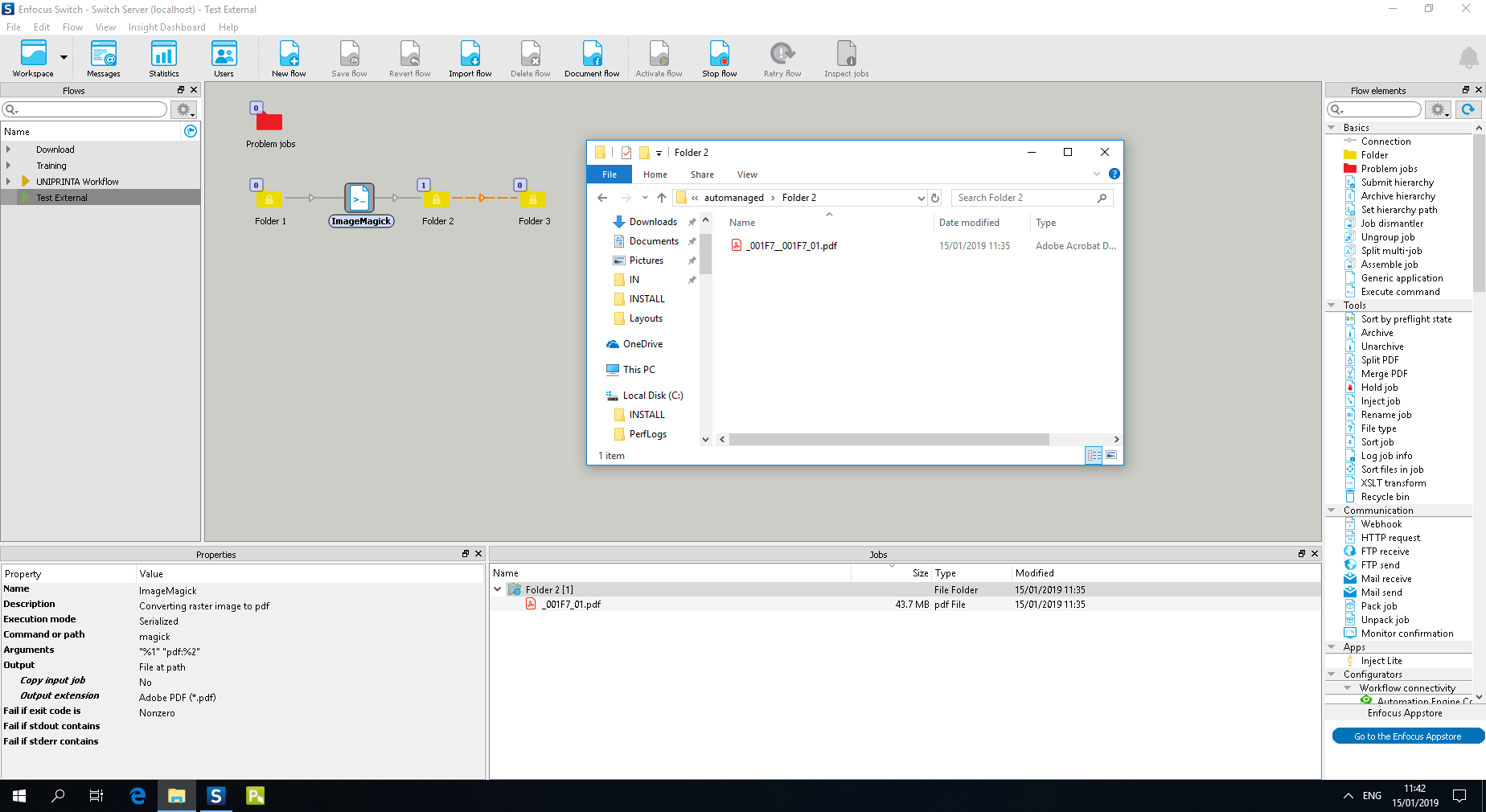Select the ImageMagick element on the canvas

click(359, 198)
